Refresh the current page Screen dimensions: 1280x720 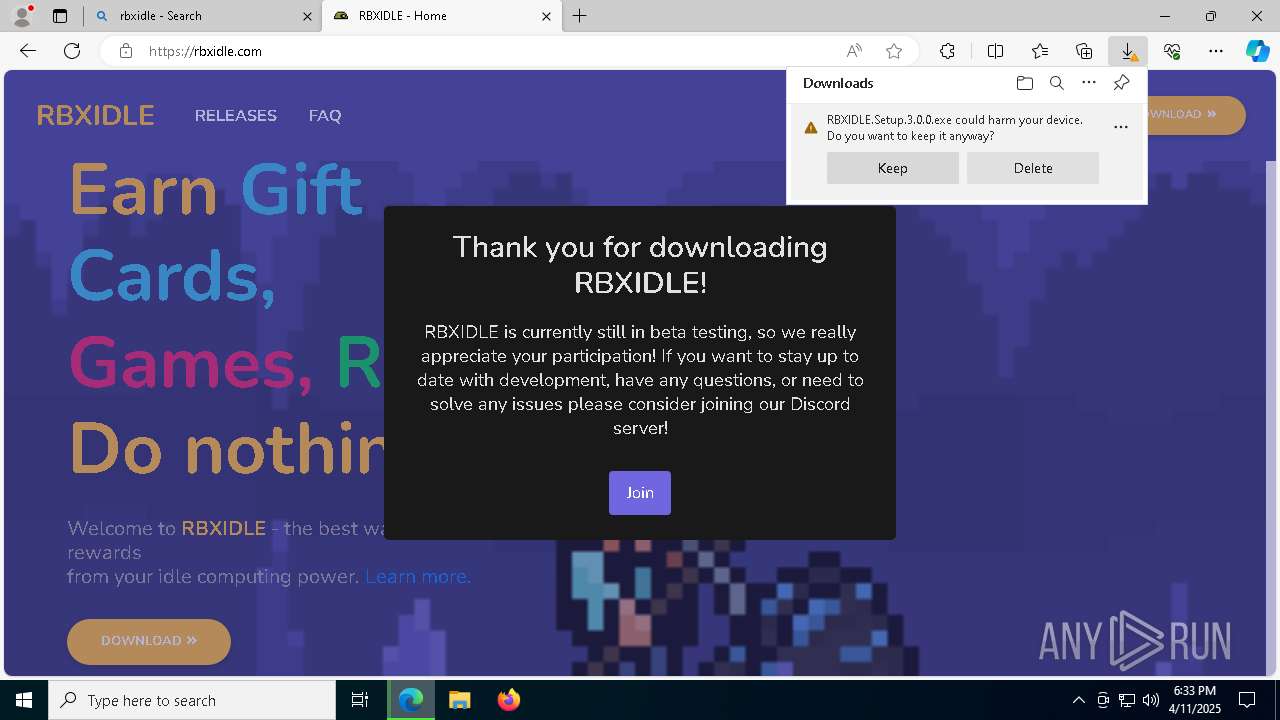click(x=72, y=51)
